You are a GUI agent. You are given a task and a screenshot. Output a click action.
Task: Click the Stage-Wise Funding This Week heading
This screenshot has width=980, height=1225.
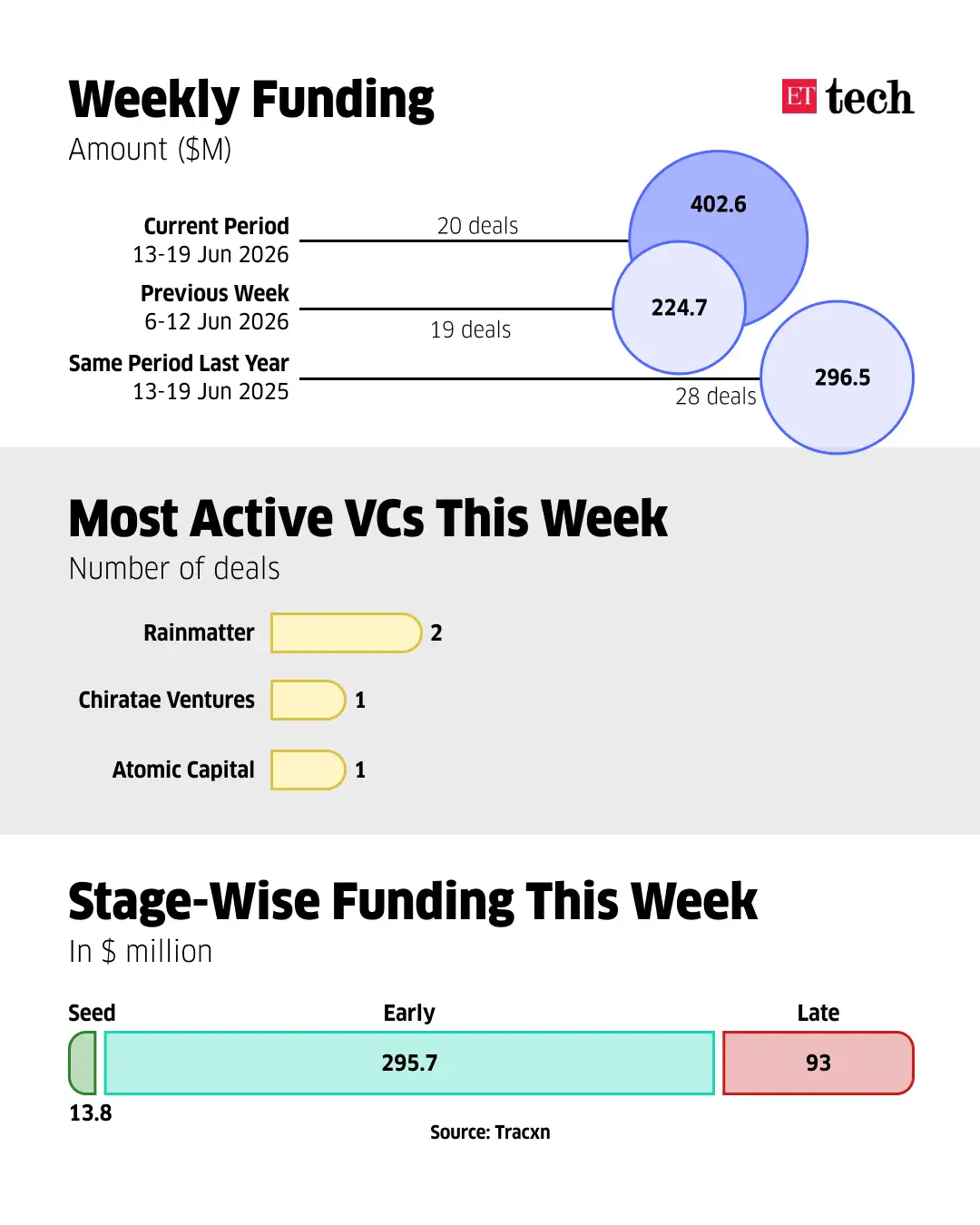413,901
